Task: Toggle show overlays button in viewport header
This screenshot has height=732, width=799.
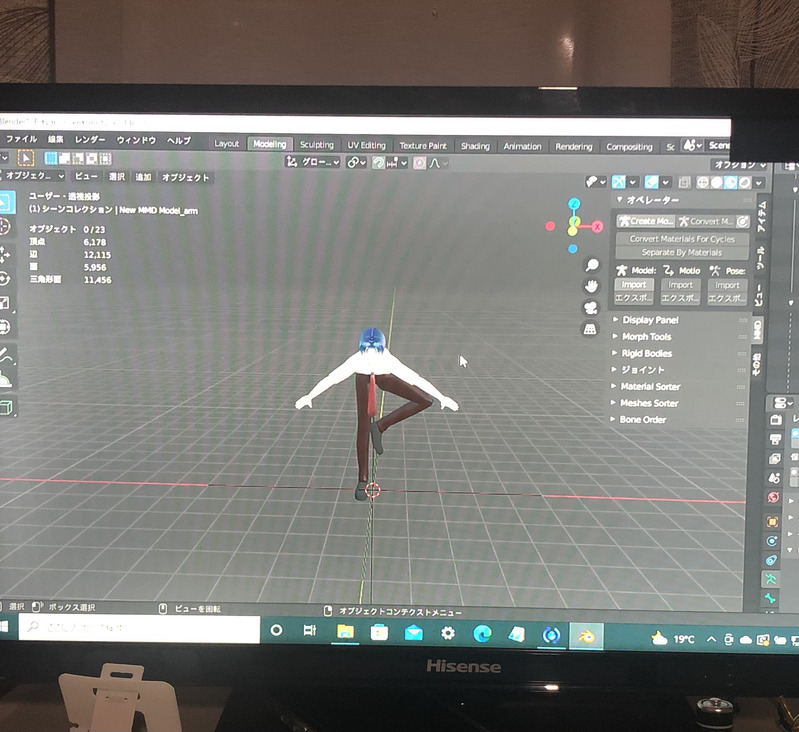Action: click(651, 182)
